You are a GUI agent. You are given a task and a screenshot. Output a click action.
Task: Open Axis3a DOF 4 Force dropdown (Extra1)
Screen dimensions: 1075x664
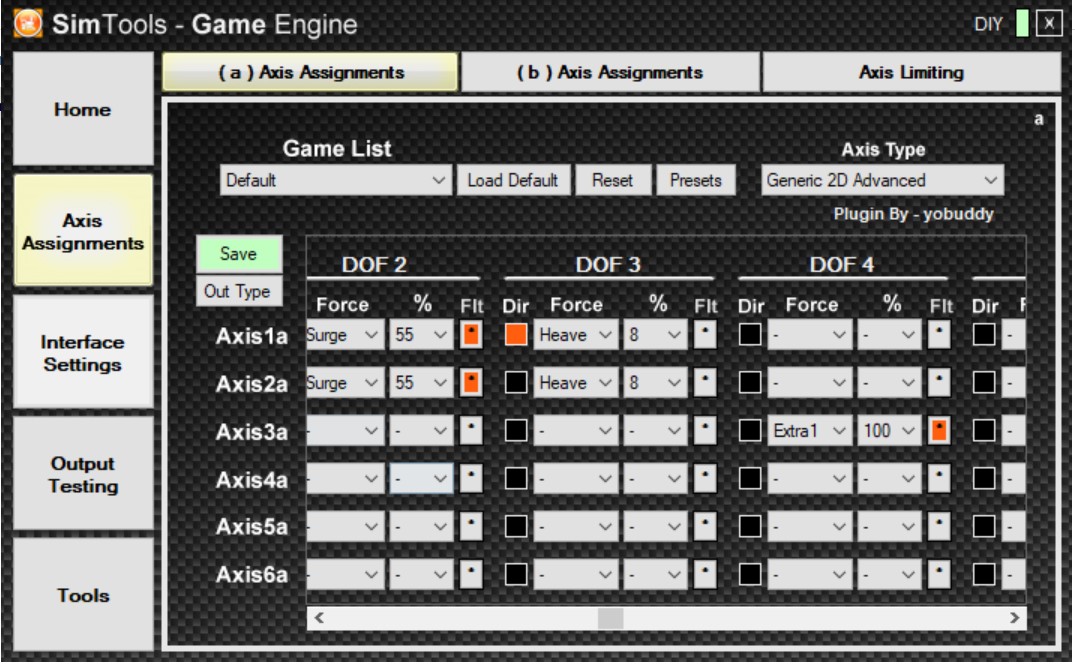coord(810,431)
